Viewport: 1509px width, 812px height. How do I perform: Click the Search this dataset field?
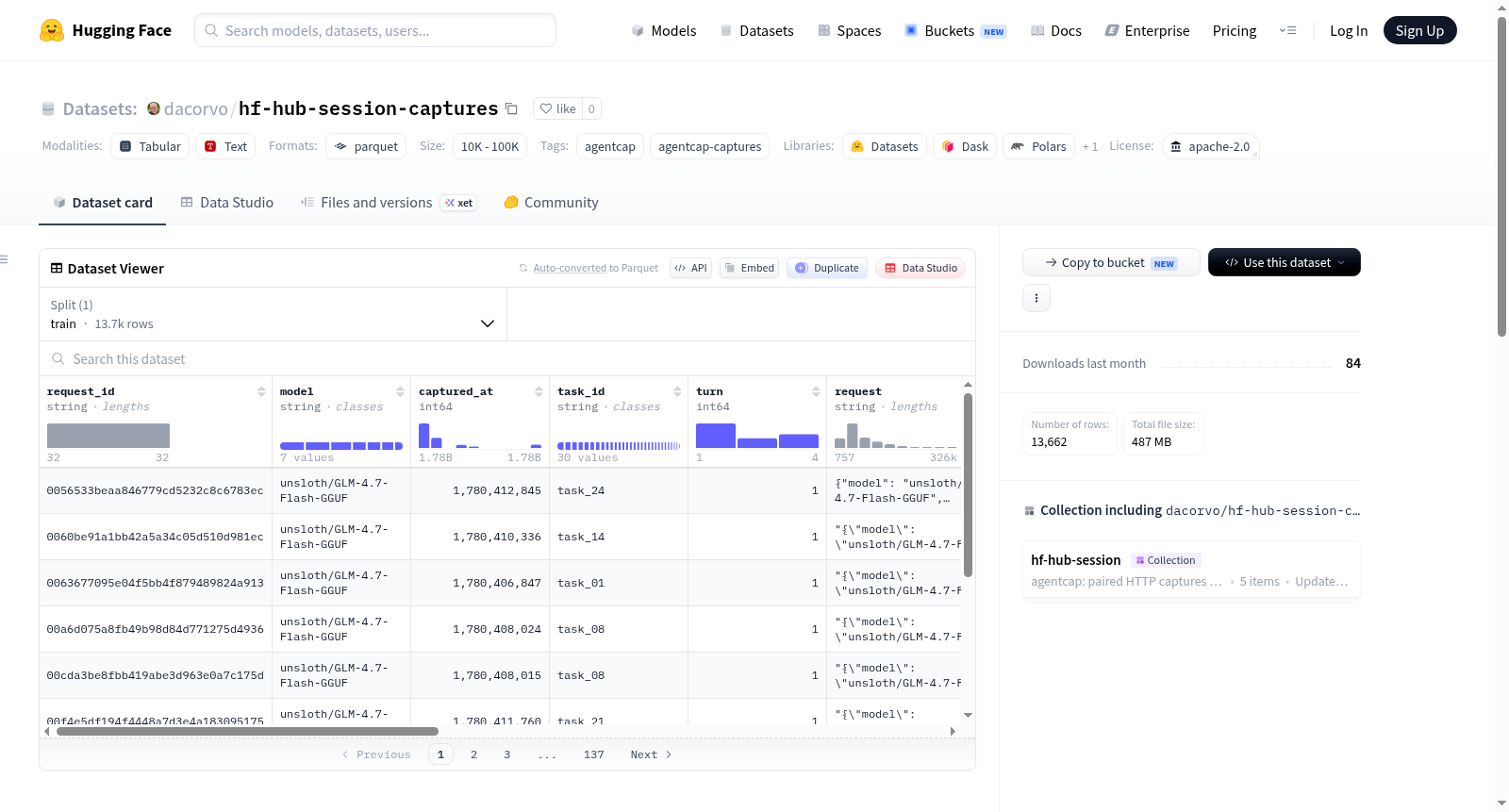click(507, 358)
